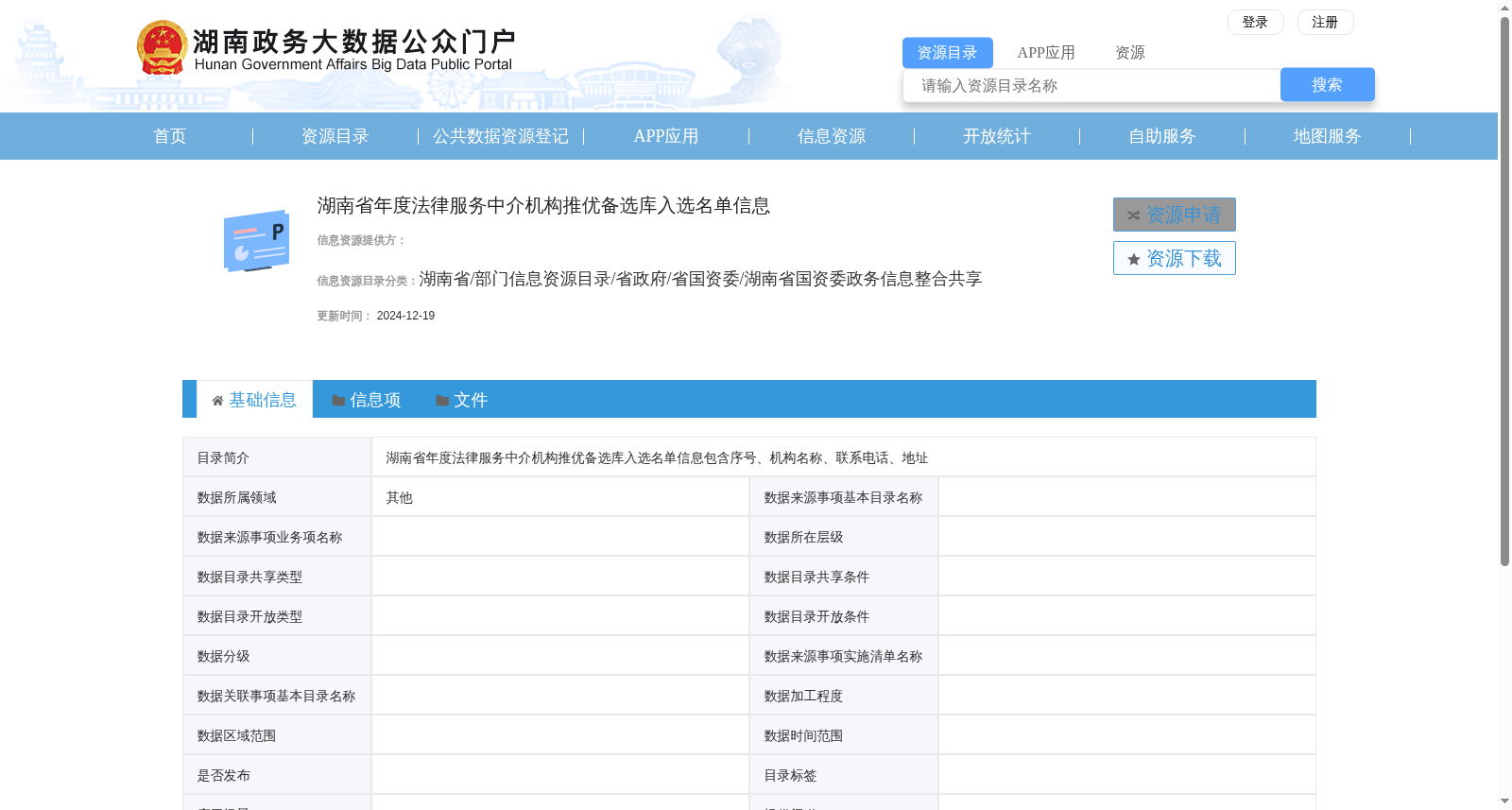Click the 是否发布 label
The height and width of the screenshot is (810, 1512).
pyautogui.click(x=223, y=775)
